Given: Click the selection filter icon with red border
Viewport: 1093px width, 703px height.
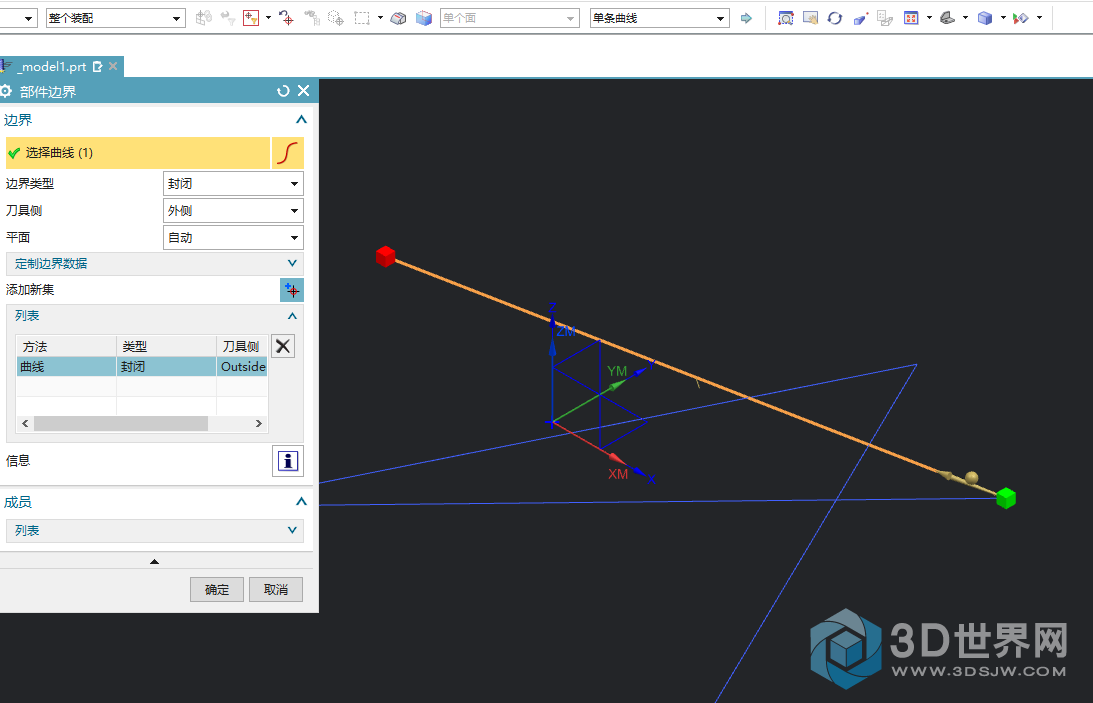Looking at the screenshot, I should [x=251, y=18].
